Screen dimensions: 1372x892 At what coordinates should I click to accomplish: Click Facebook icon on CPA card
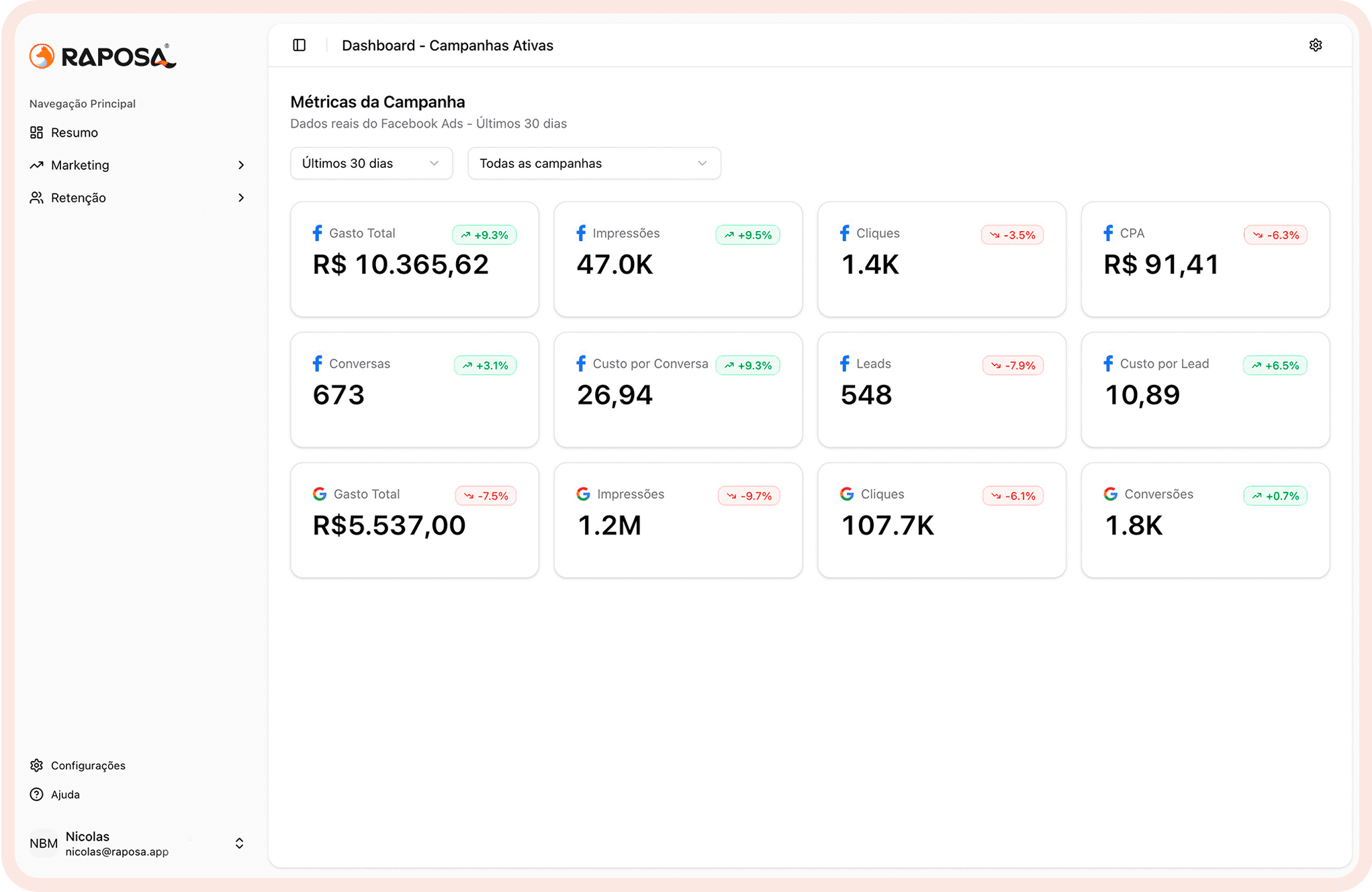pos(1108,233)
